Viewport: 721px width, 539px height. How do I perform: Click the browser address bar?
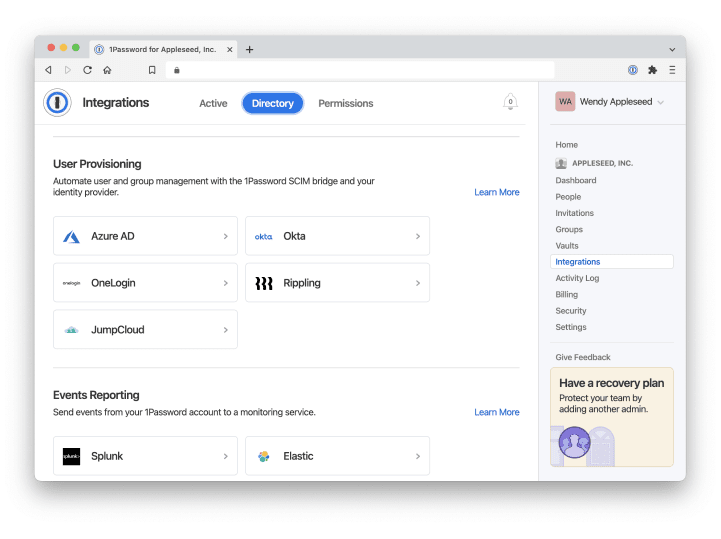tap(360, 70)
